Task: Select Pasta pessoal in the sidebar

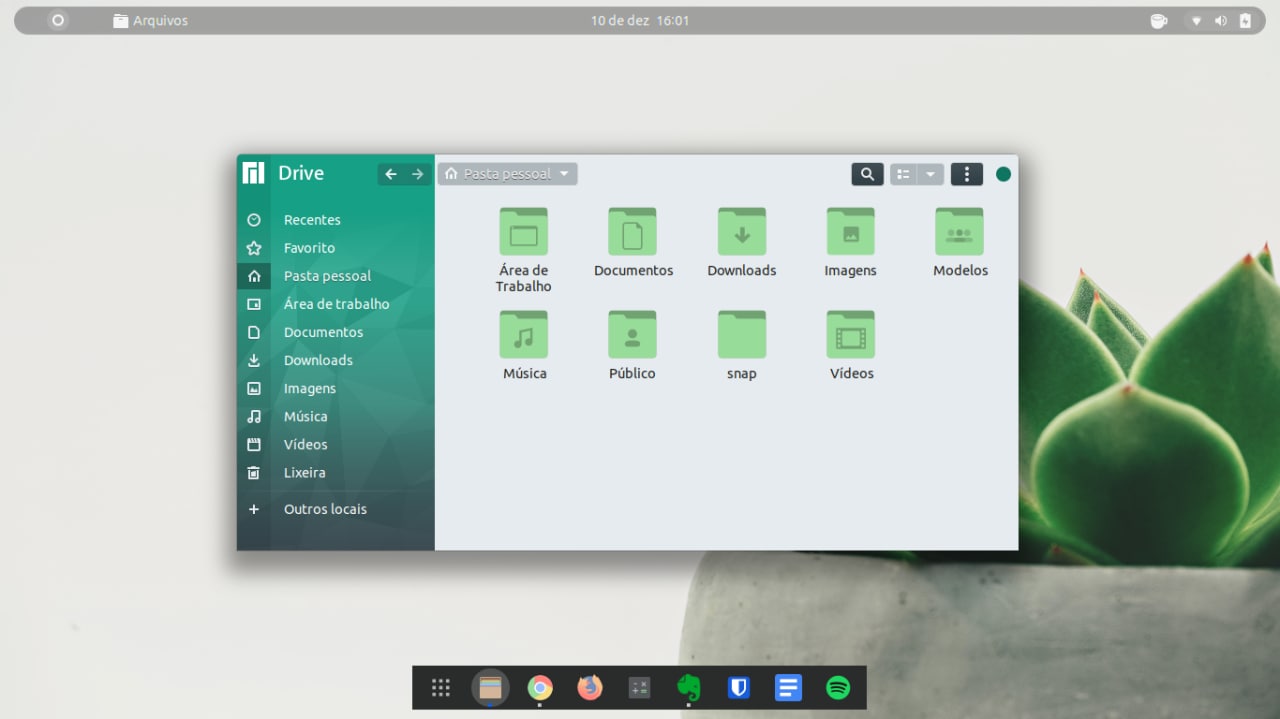Action: 336,276
